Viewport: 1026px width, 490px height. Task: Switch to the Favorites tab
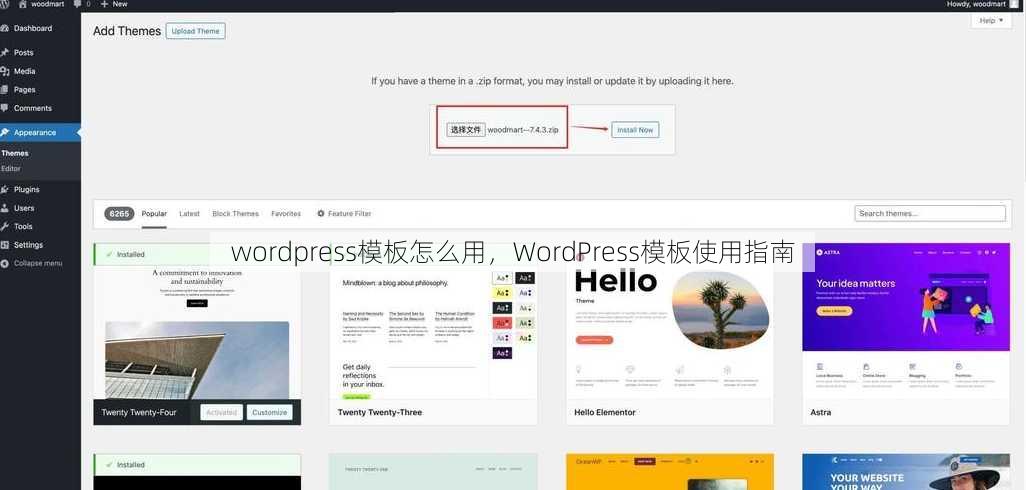coord(286,214)
